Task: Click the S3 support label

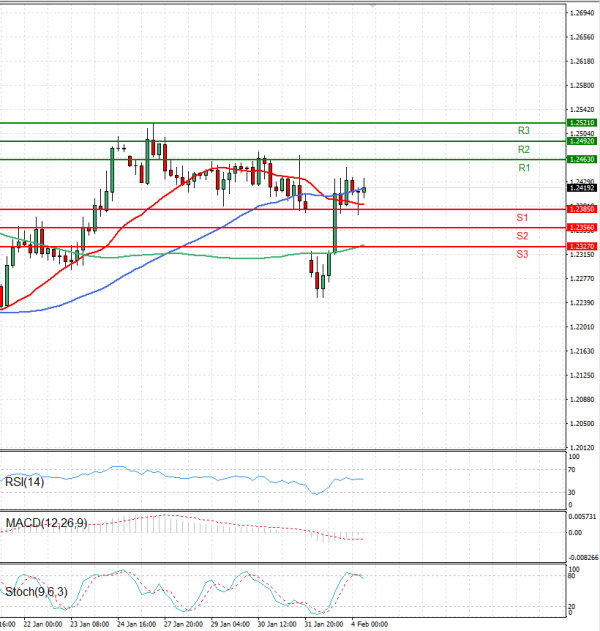Action: click(x=522, y=254)
